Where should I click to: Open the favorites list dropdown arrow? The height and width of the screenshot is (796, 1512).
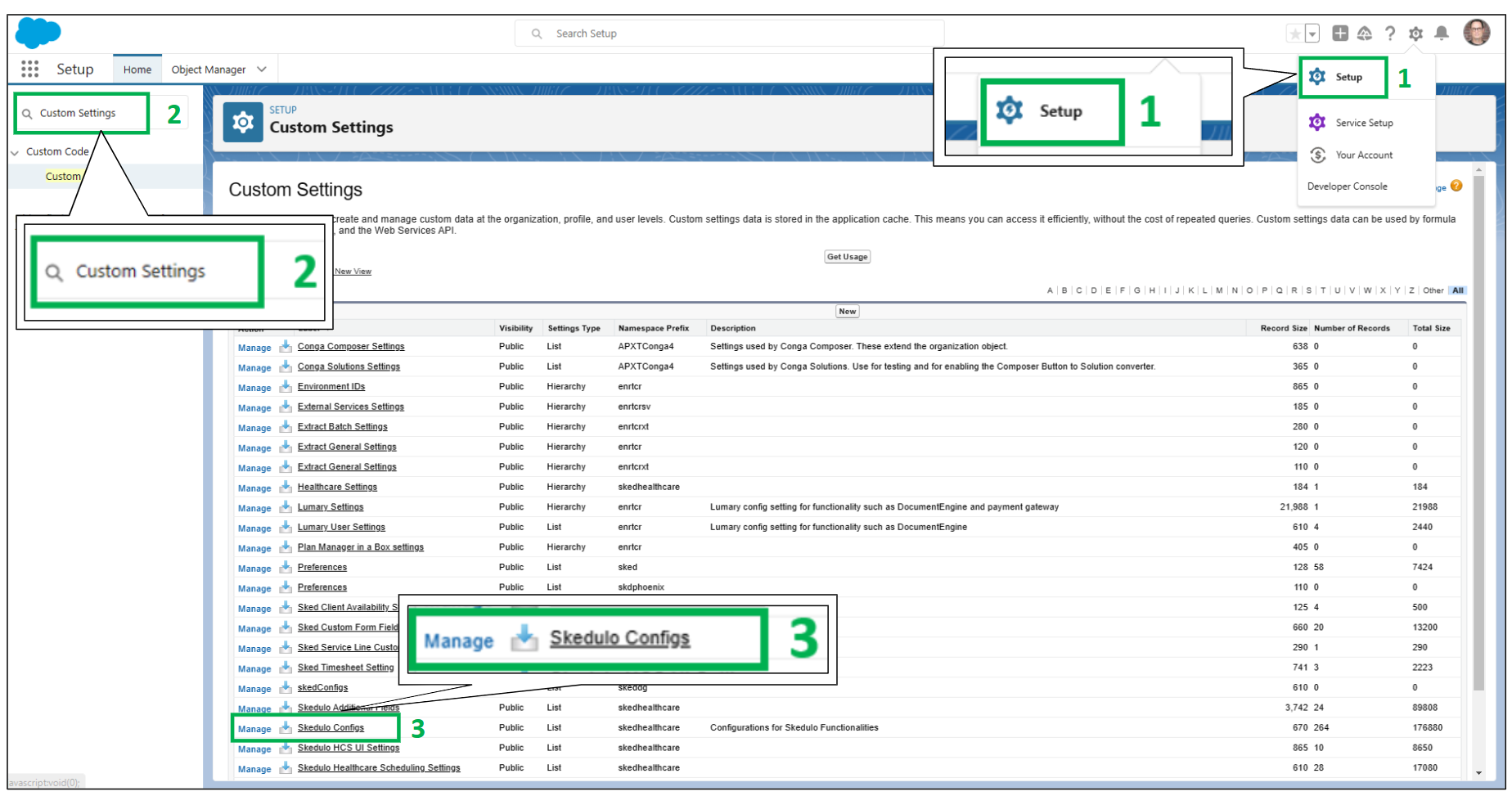pyautogui.click(x=1312, y=34)
